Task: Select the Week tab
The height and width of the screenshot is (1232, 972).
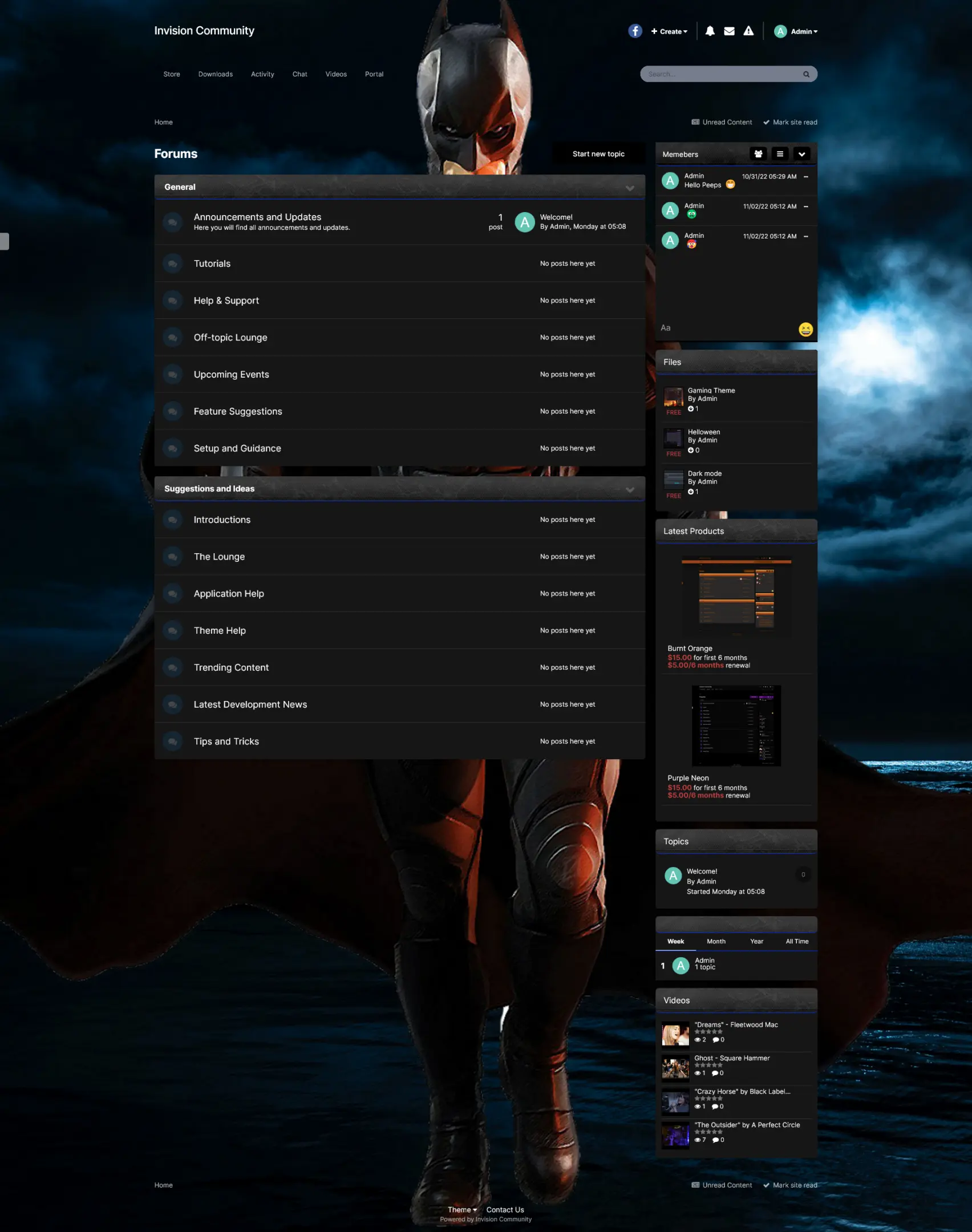Action: (675, 941)
